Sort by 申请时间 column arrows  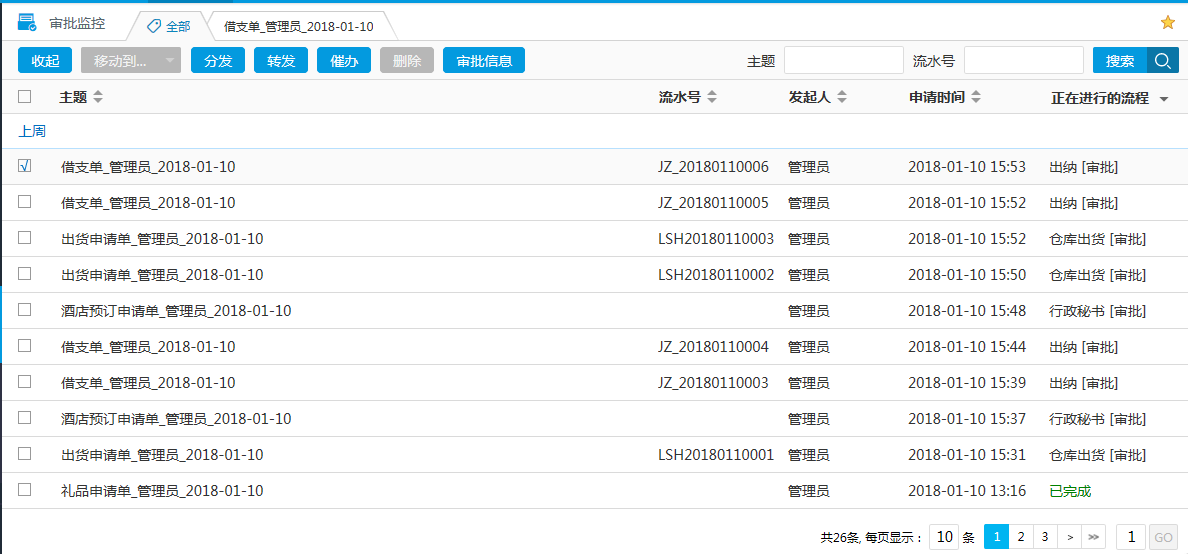tap(976, 98)
